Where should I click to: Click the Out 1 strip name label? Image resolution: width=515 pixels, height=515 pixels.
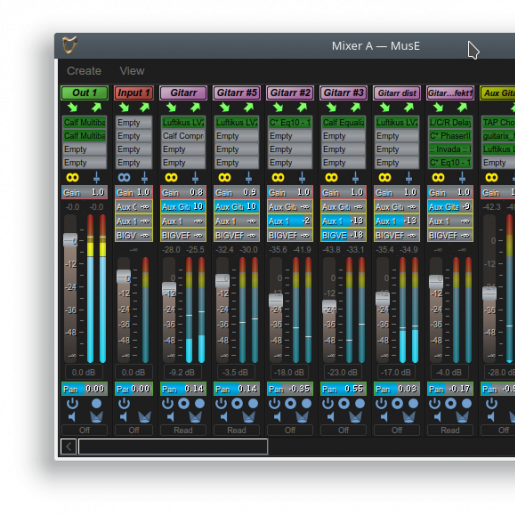84,93
